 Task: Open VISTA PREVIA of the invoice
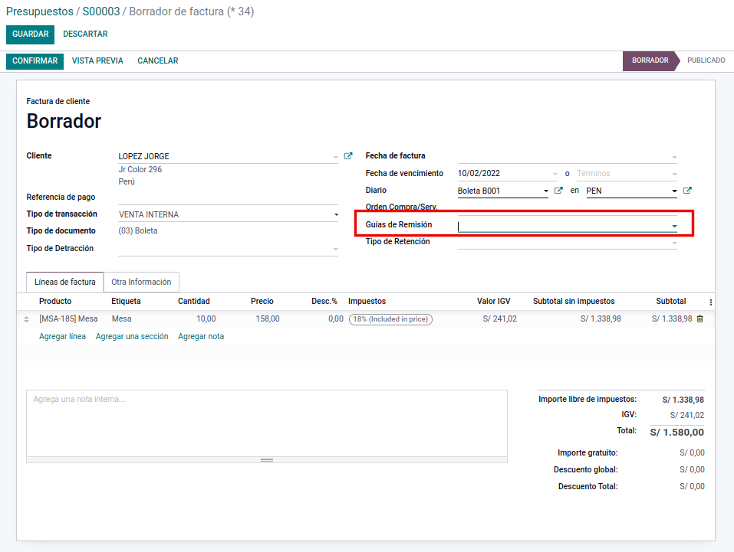[97, 61]
